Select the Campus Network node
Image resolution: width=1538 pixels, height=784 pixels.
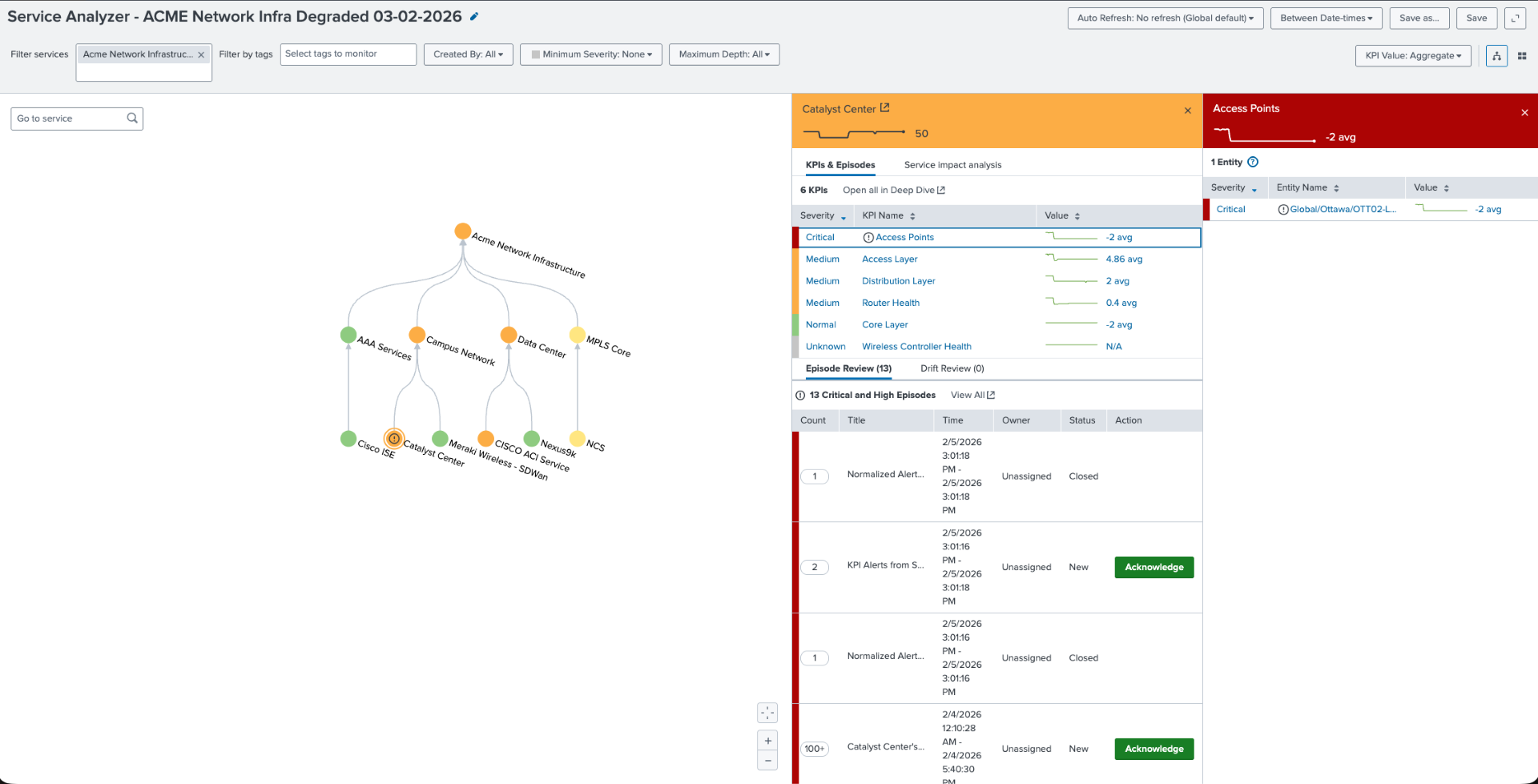[417, 335]
